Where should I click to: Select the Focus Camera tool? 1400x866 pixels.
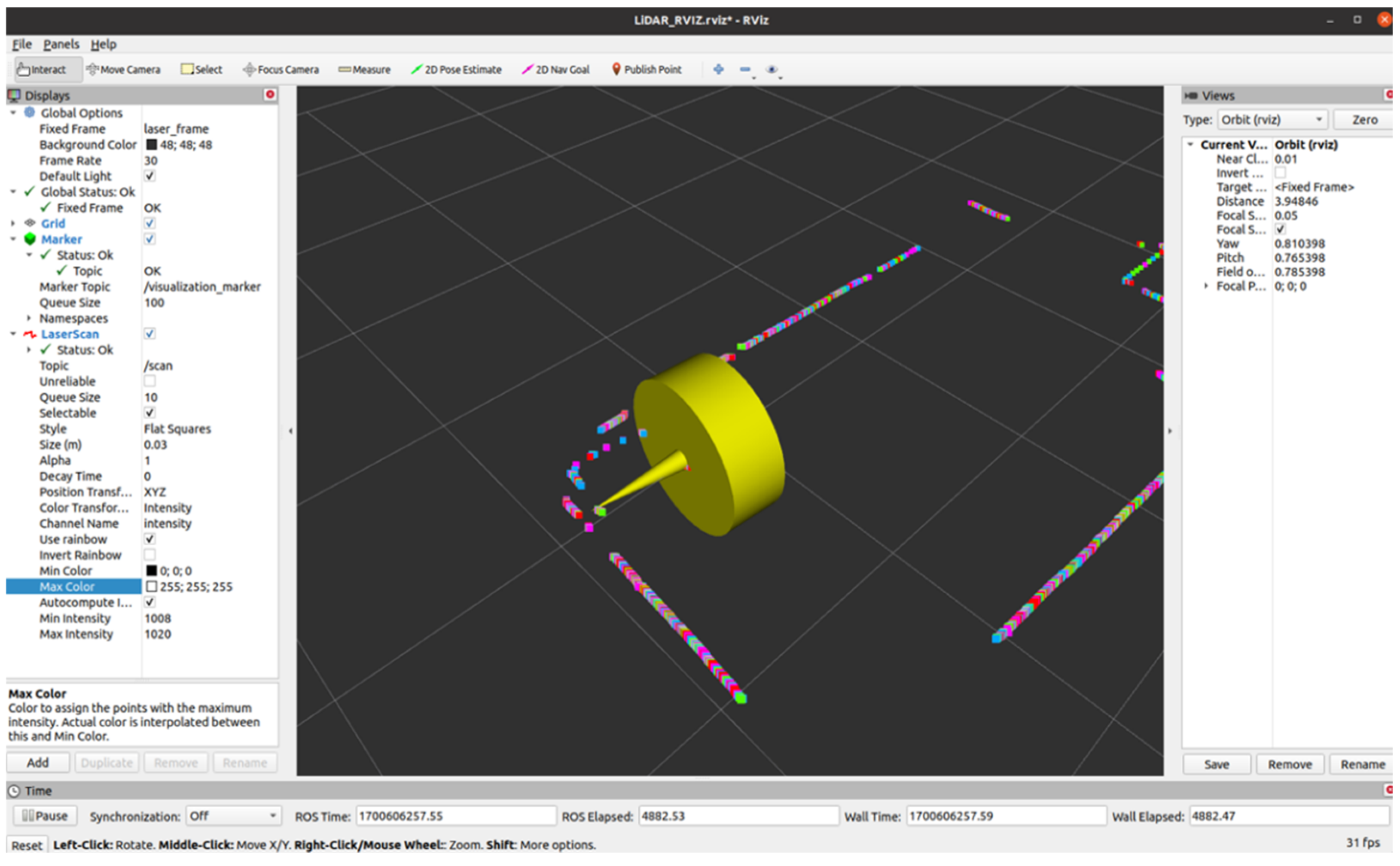coord(281,69)
